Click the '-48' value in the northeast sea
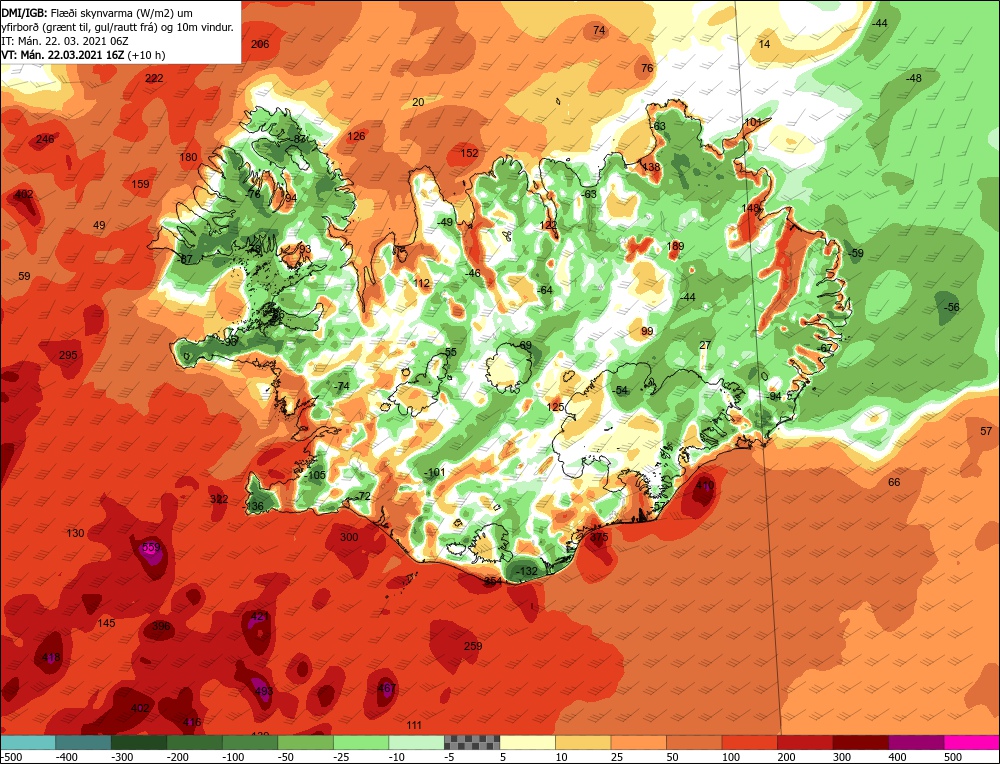 [x=913, y=78]
